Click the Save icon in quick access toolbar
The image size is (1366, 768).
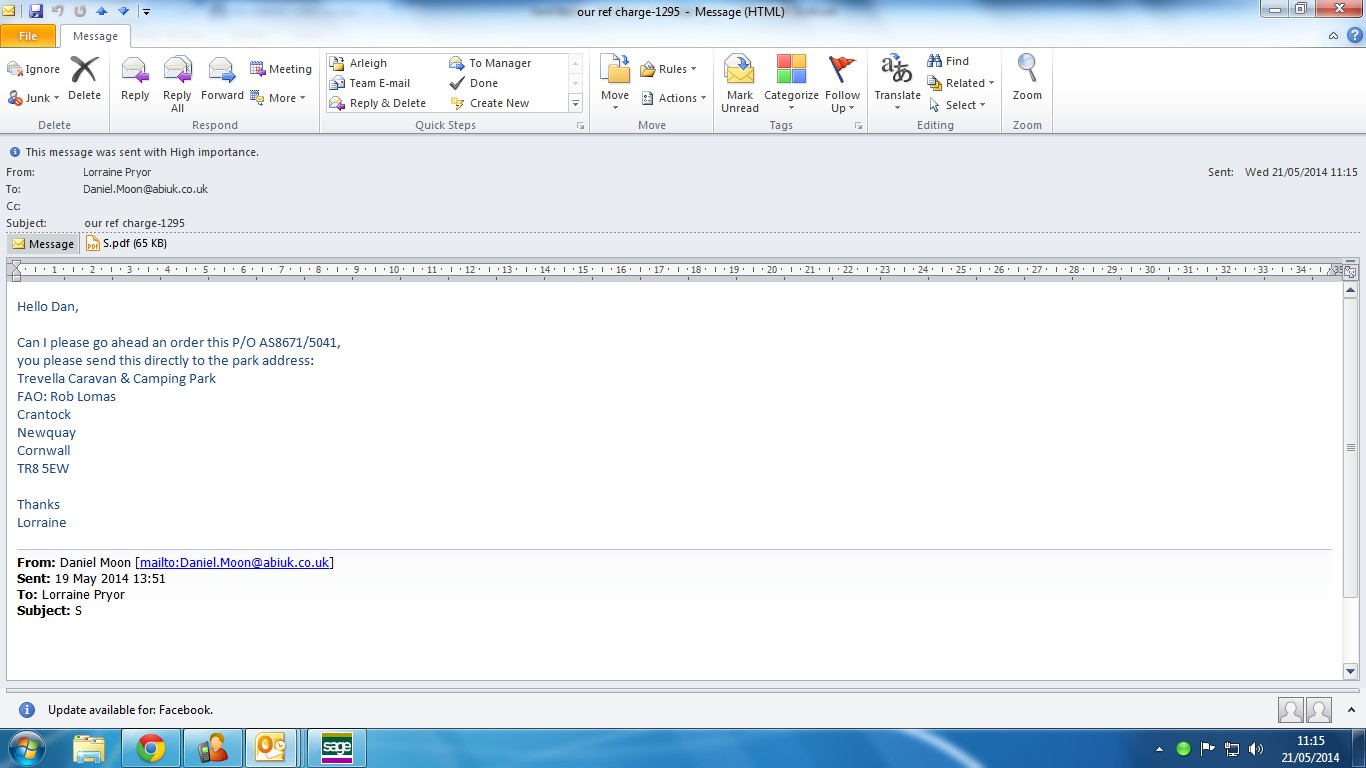tap(36, 11)
